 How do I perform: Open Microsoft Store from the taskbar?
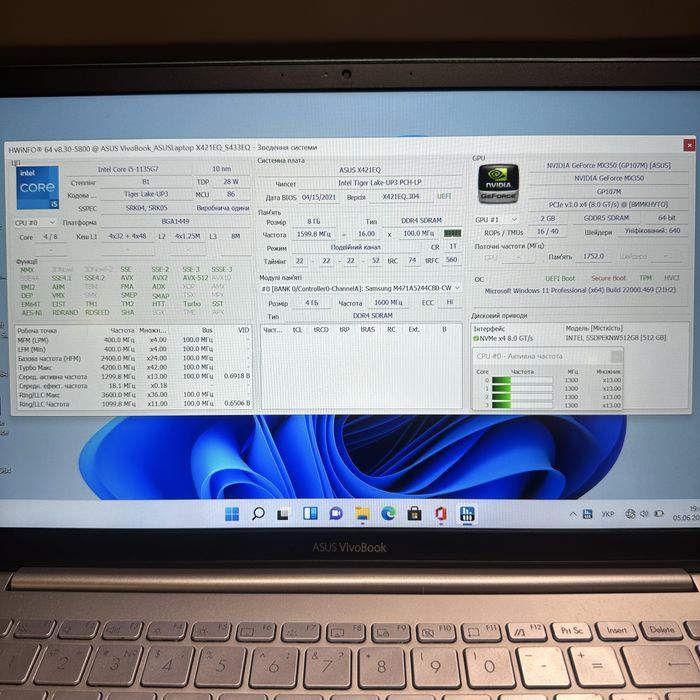pos(414,514)
